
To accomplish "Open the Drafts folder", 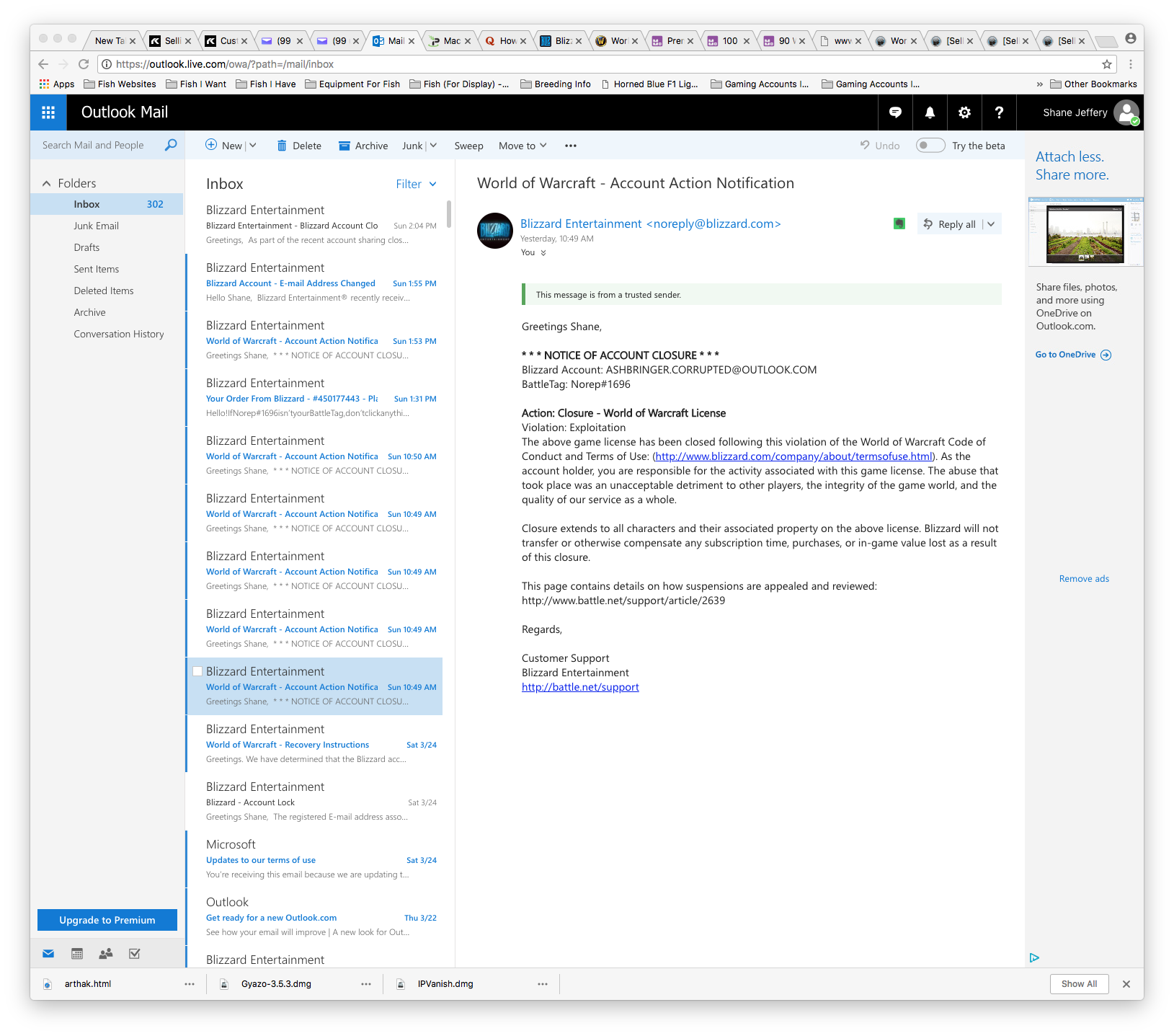I will point(86,247).
